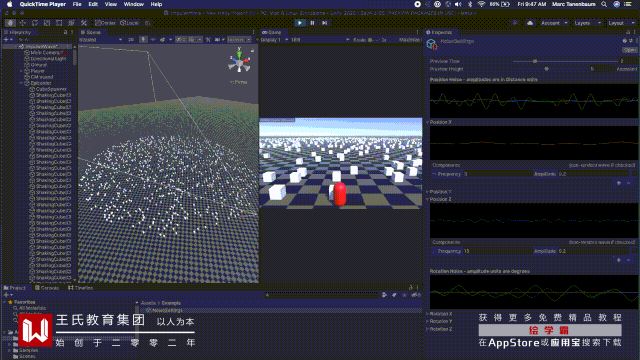Open the Shaded draw mode dropdown

100,40
